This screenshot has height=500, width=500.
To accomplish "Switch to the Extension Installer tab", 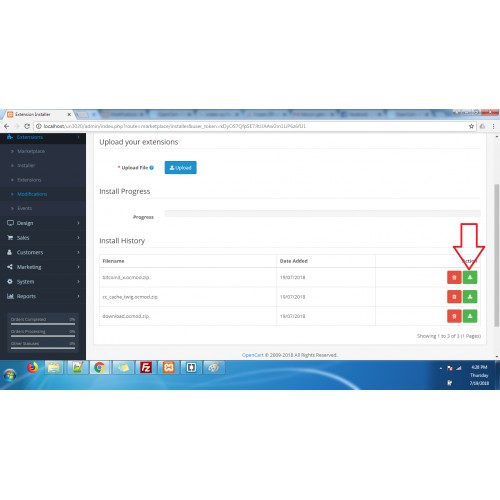I will coord(38,114).
